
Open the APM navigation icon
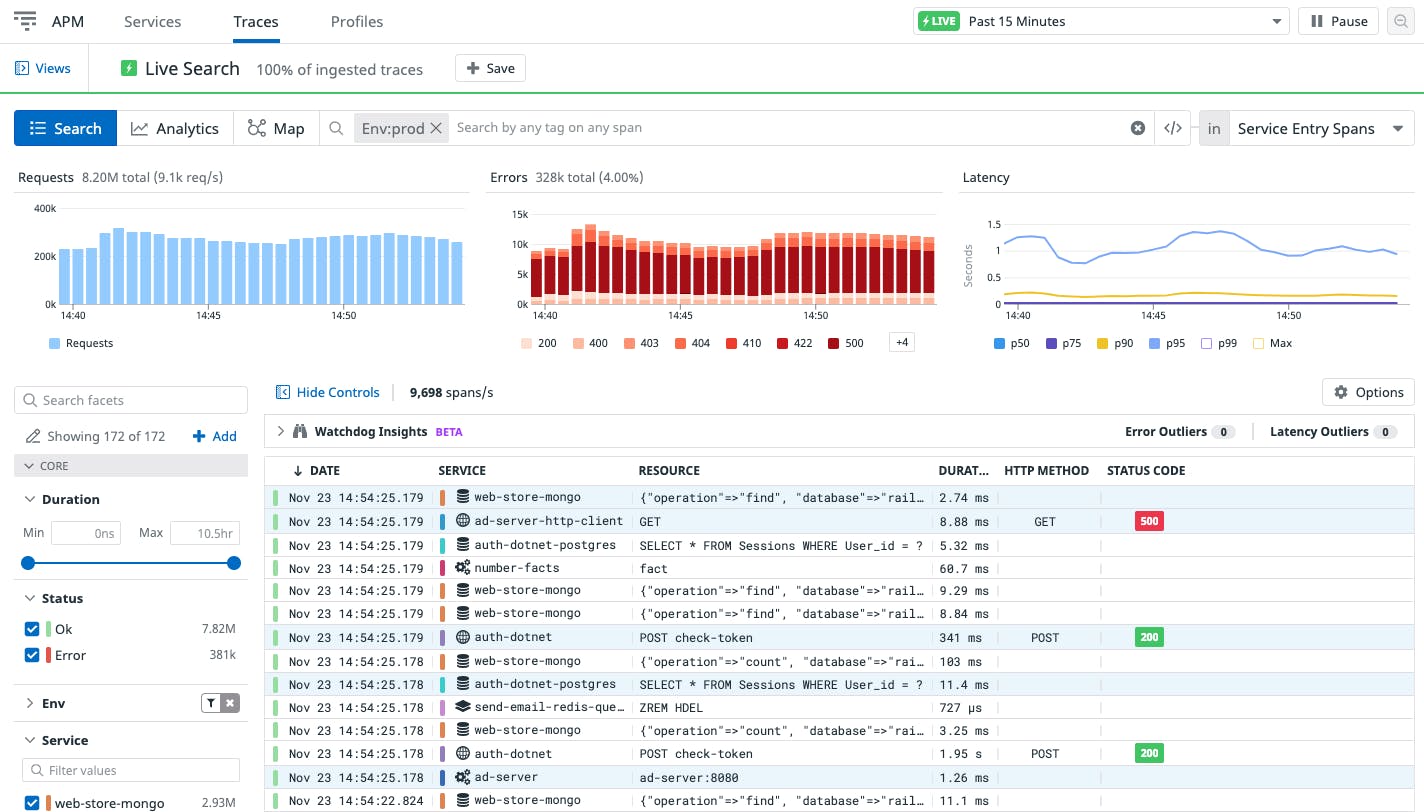click(x=24, y=20)
